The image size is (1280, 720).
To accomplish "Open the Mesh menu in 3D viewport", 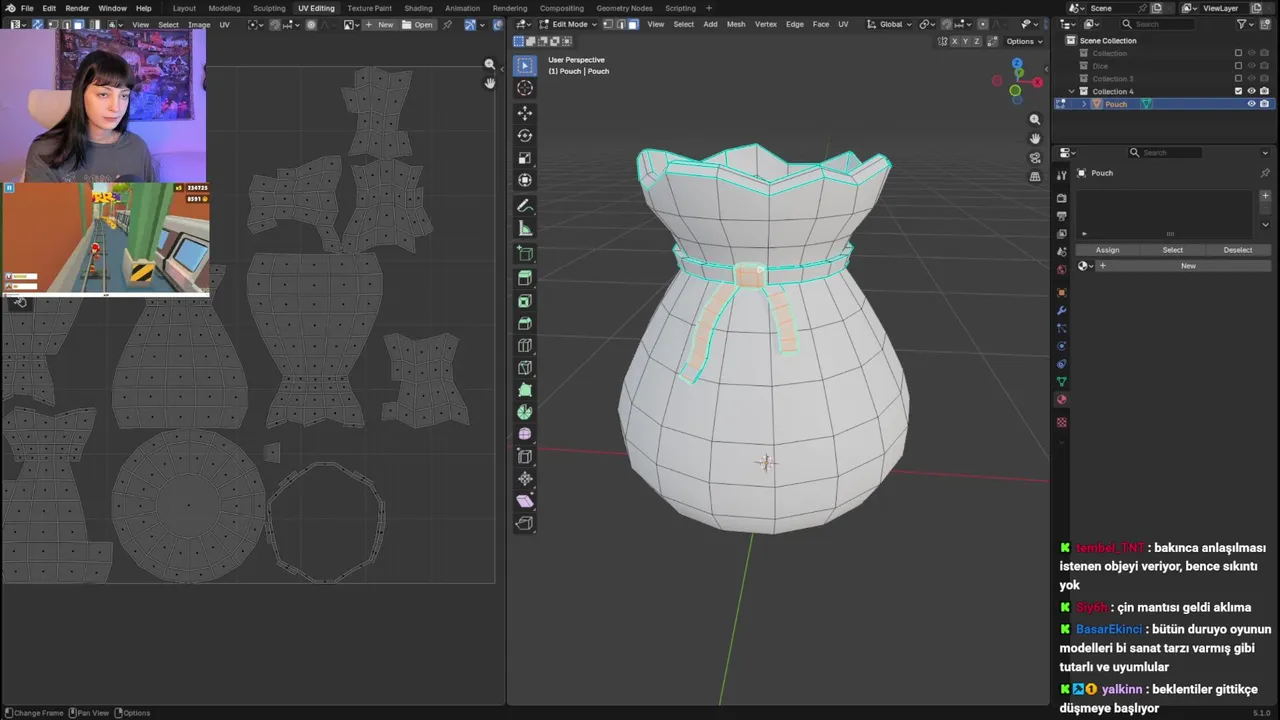I will 736,24.
